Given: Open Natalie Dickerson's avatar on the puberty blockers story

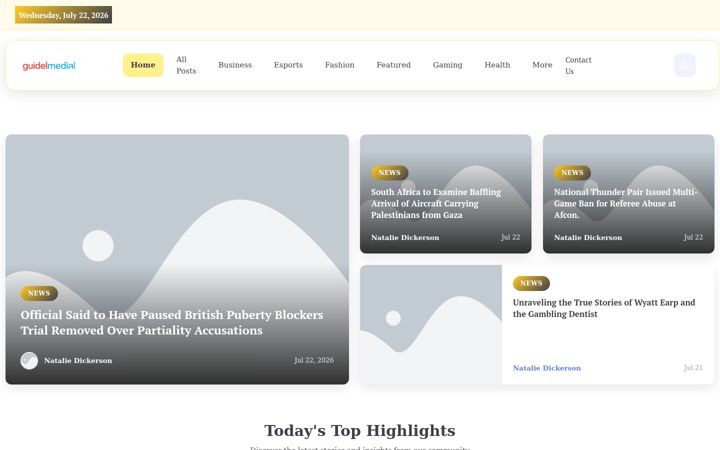Looking at the screenshot, I should pyautogui.click(x=29, y=360).
